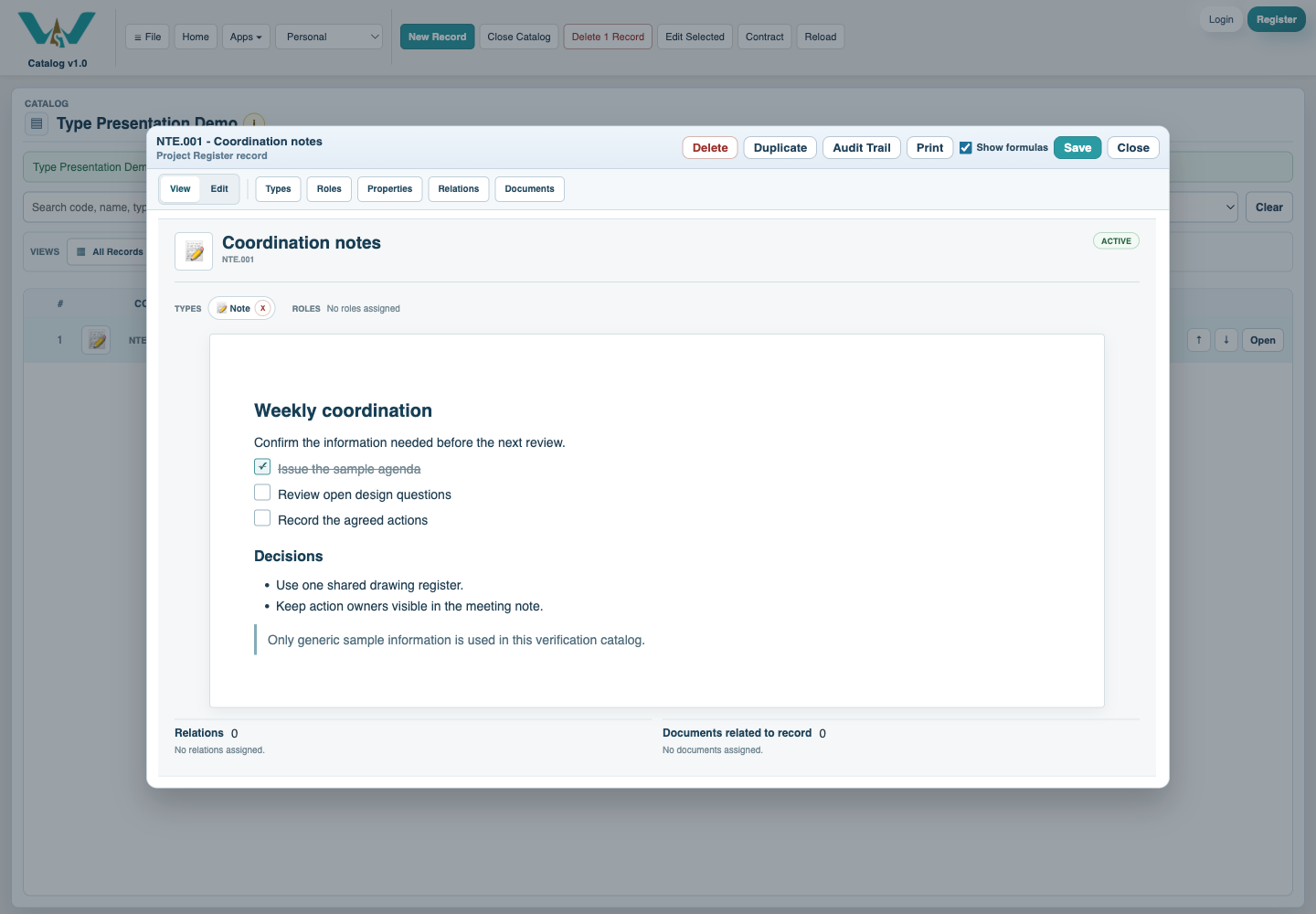Remove the Note type with x icon
Screen dimensions: 1316x914
click(263, 308)
